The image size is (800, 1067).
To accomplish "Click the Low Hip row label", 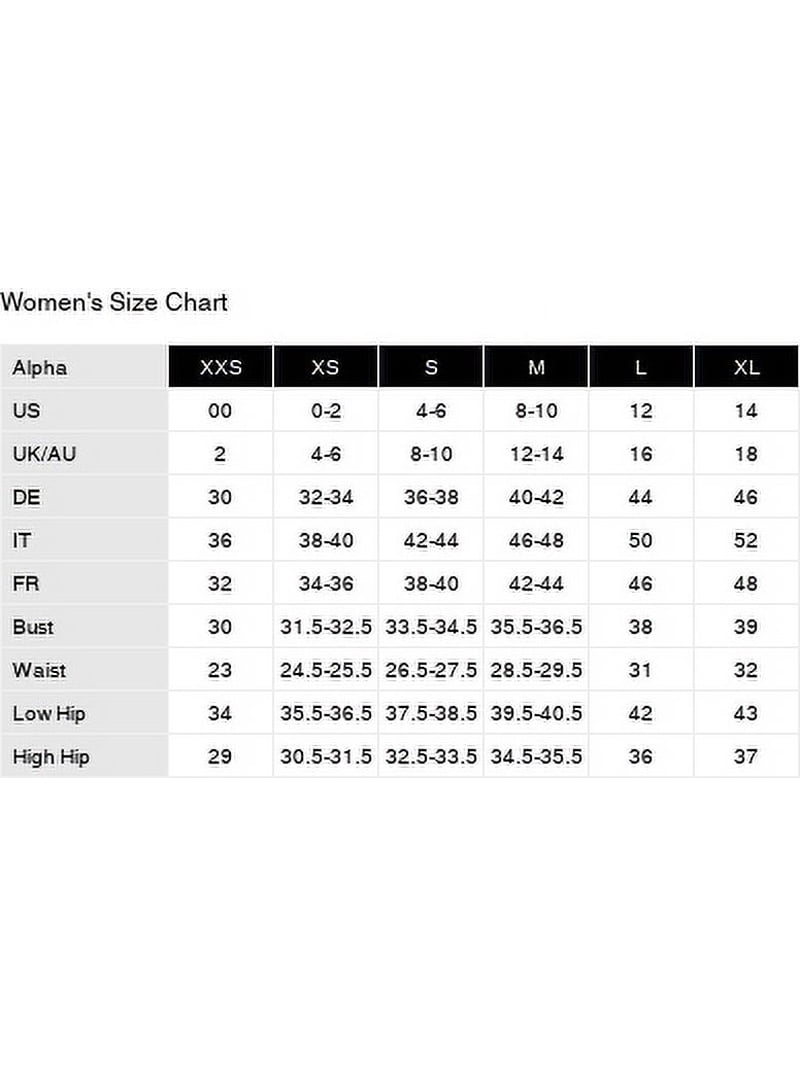I will (x=48, y=714).
